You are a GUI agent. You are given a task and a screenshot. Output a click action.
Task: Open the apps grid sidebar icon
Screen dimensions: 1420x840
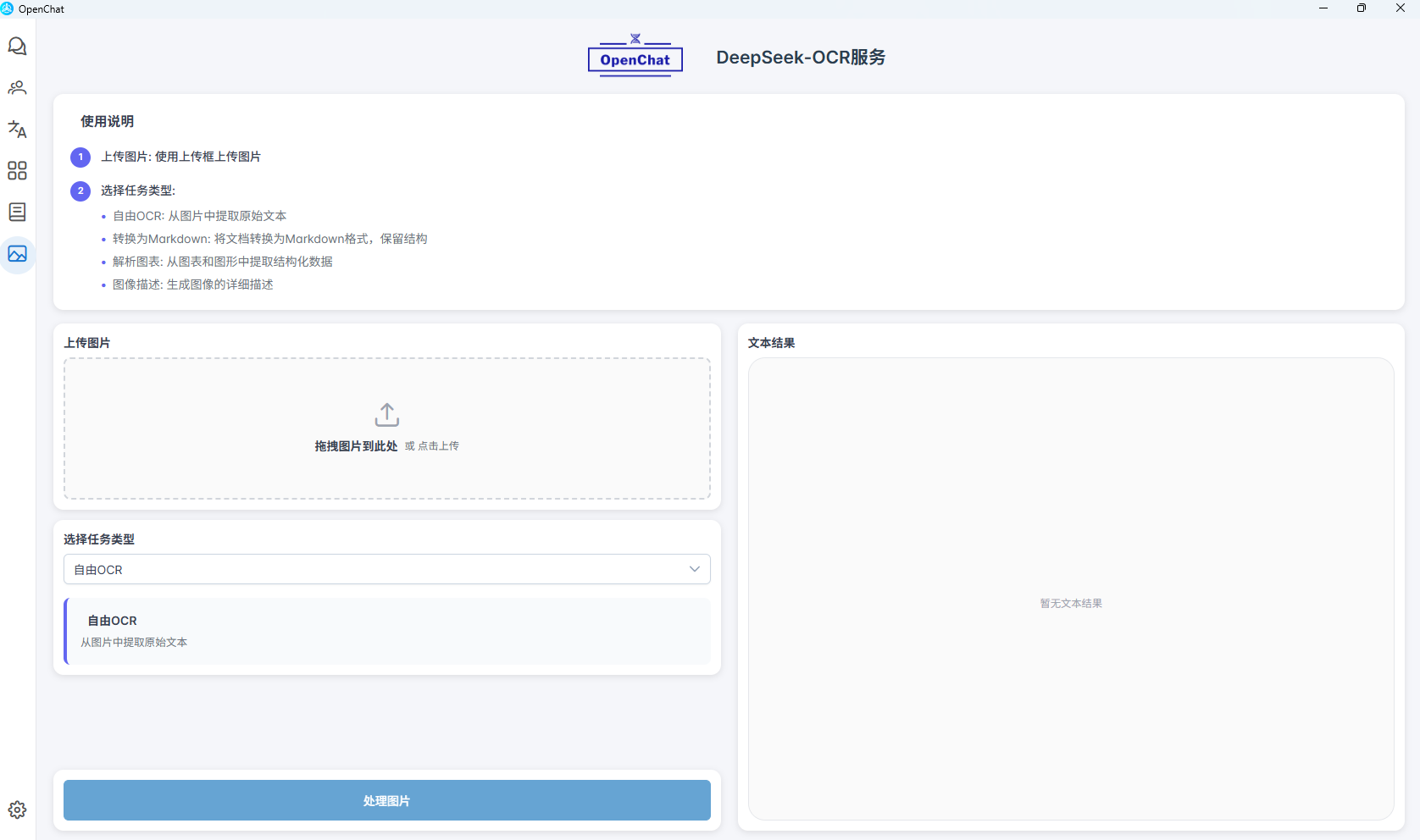click(17, 170)
